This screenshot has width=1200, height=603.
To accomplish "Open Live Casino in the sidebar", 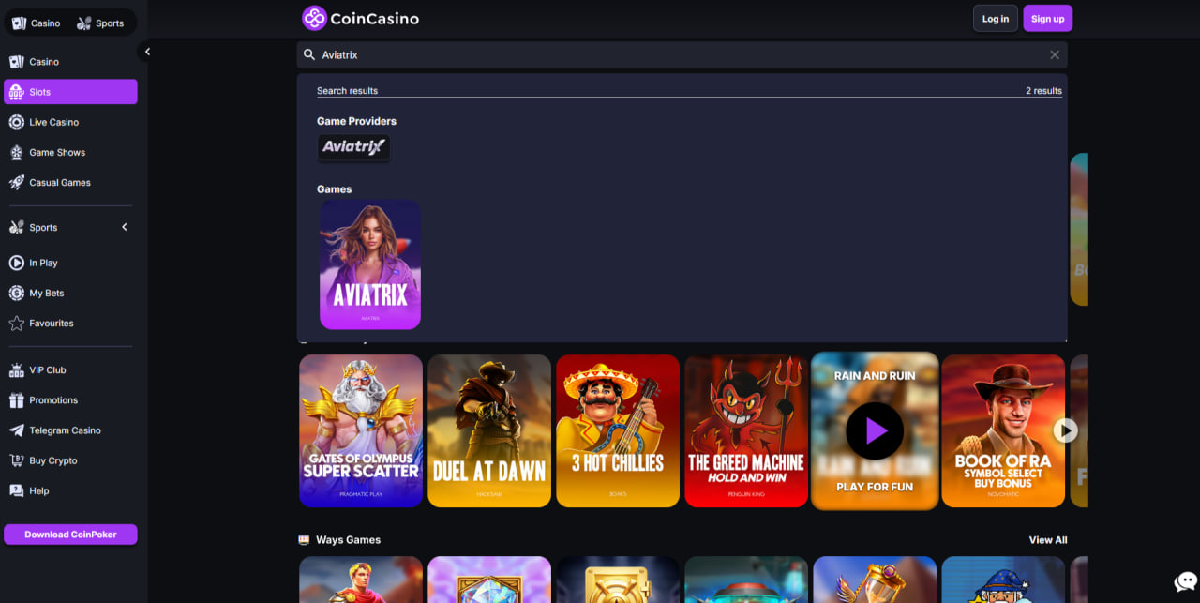I will (70, 122).
